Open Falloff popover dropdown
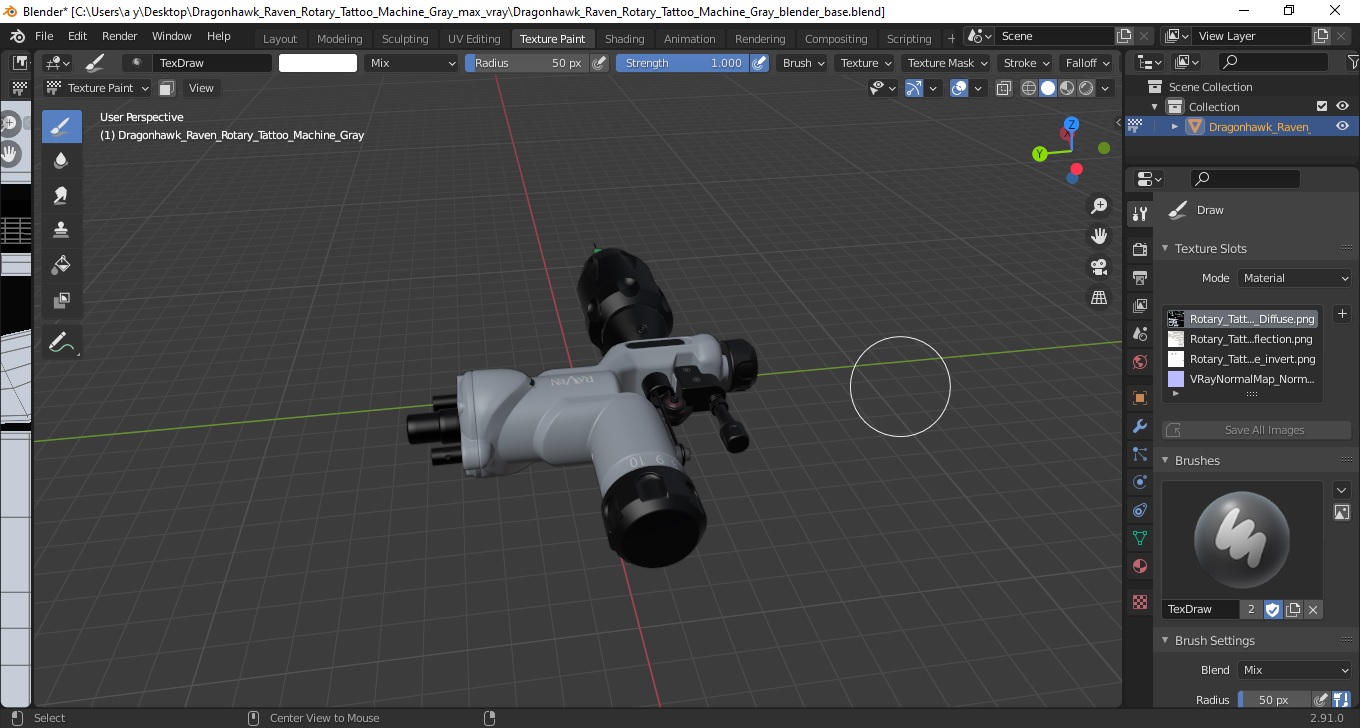This screenshot has height=728, width=1360. tap(1088, 63)
